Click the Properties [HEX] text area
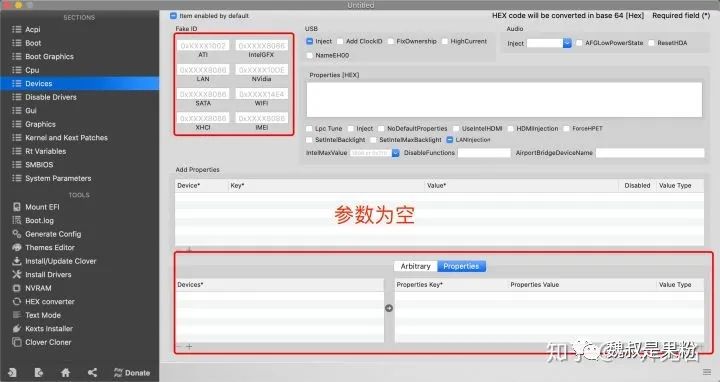The height and width of the screenshot is (382, 720). click(504, 100)
